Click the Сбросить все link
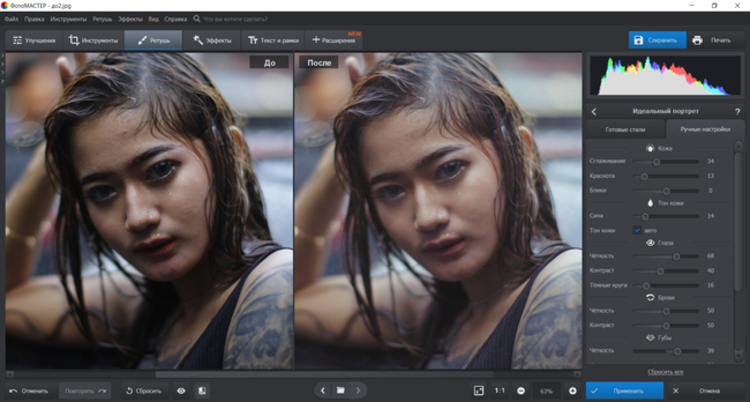Viewport: 750px width, 402px height. [665, 371]
